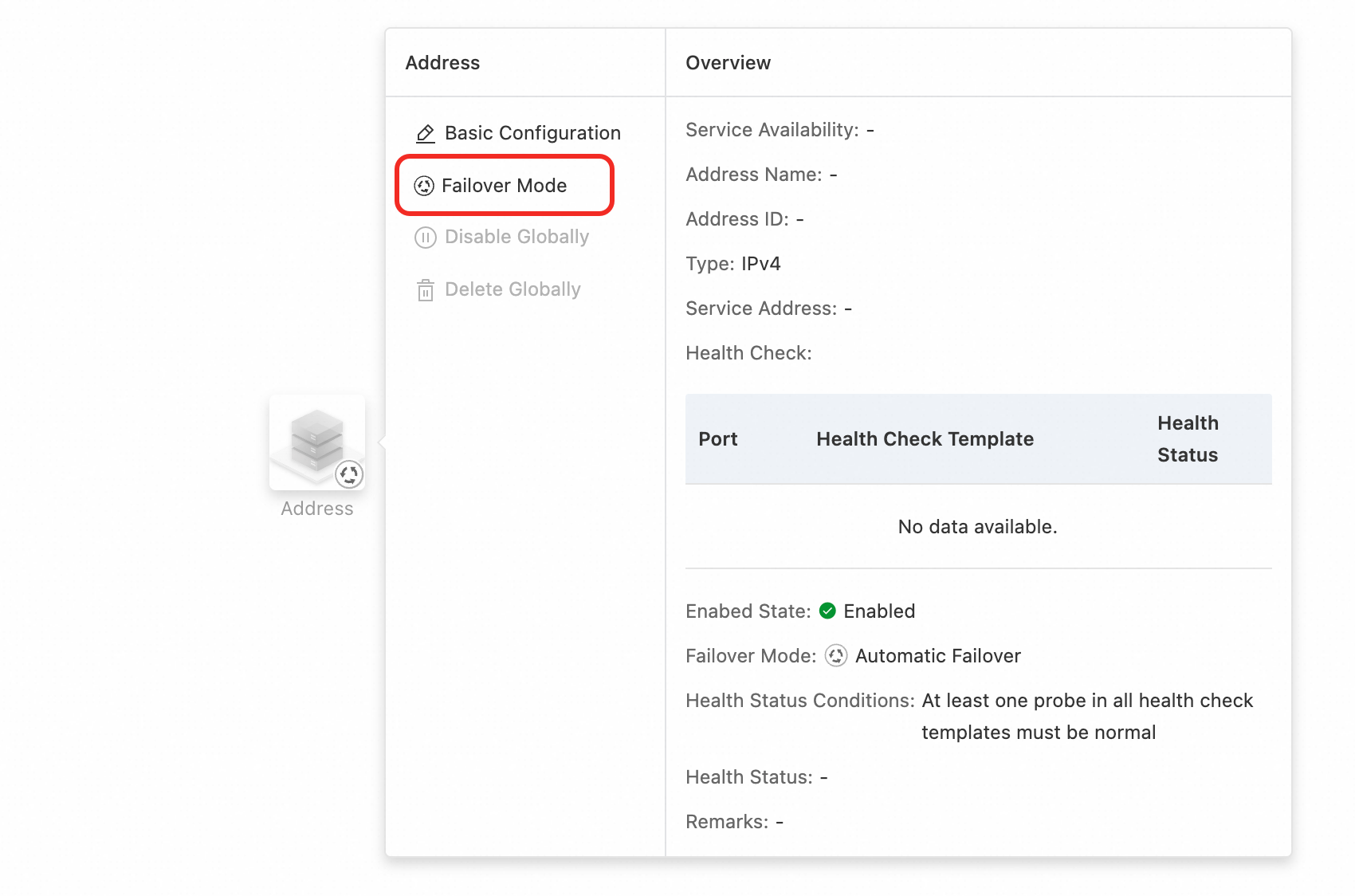
Task: Click the 'Failover Mode:' label in Overview
Action: (752, 656)
